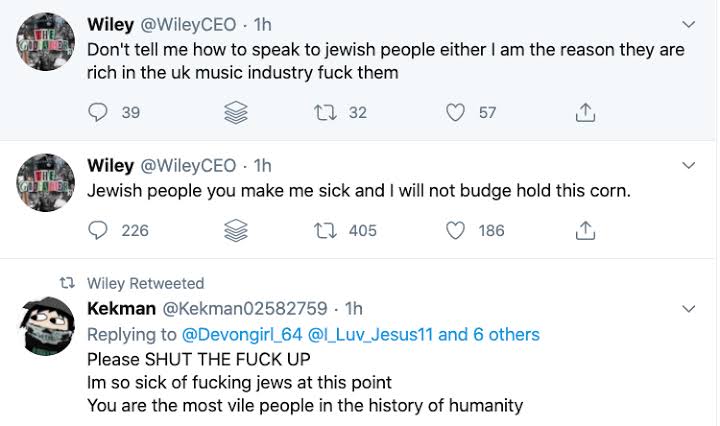Click the share icon on the first tweet

coord(586,113)
